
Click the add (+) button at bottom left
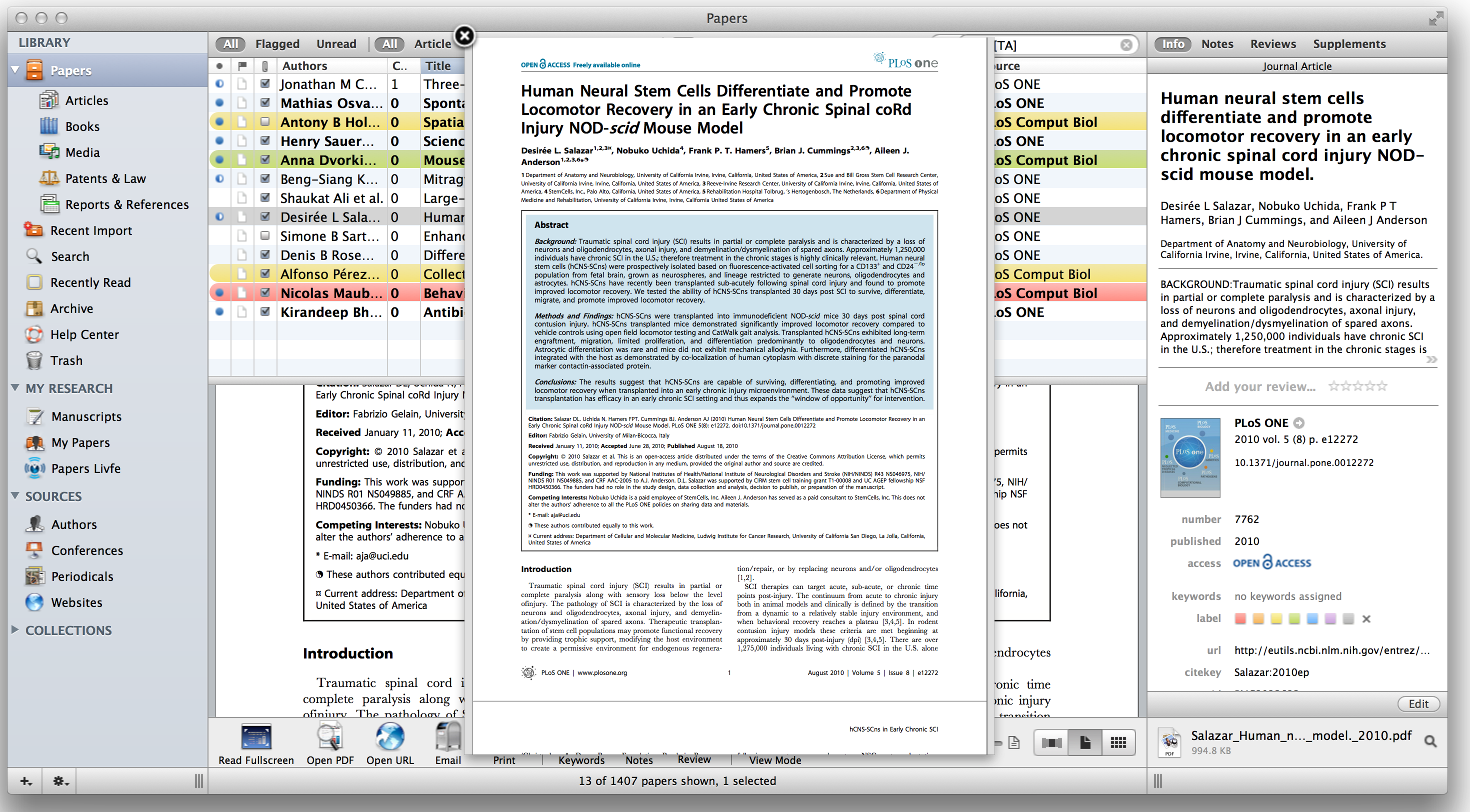[x=25, y=781]
